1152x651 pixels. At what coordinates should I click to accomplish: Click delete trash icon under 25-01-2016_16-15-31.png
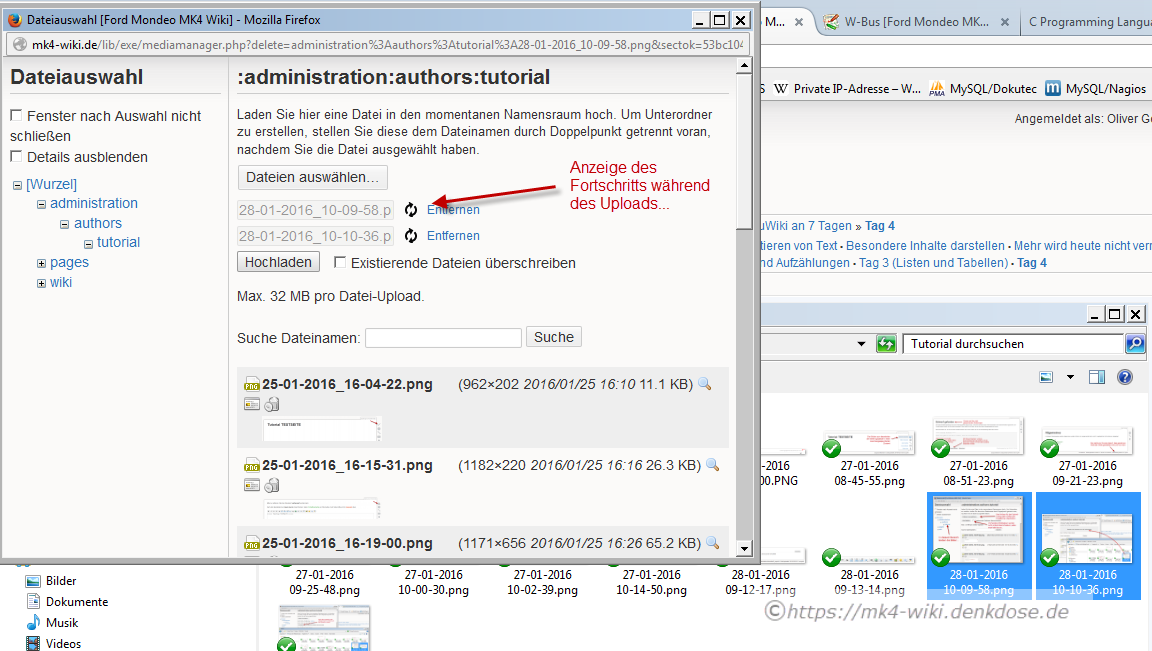(272, 485)
